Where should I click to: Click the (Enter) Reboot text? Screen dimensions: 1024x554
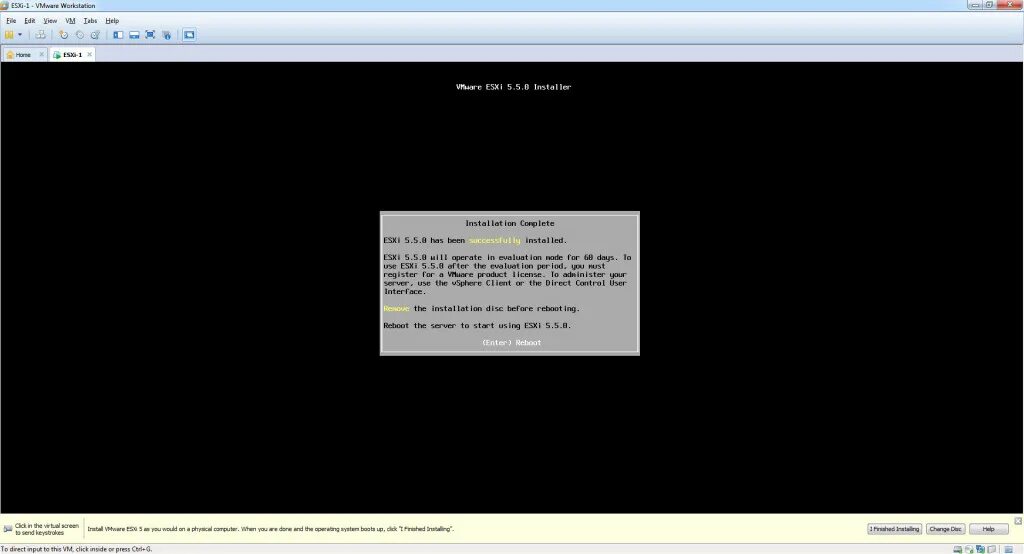point(511,342)
